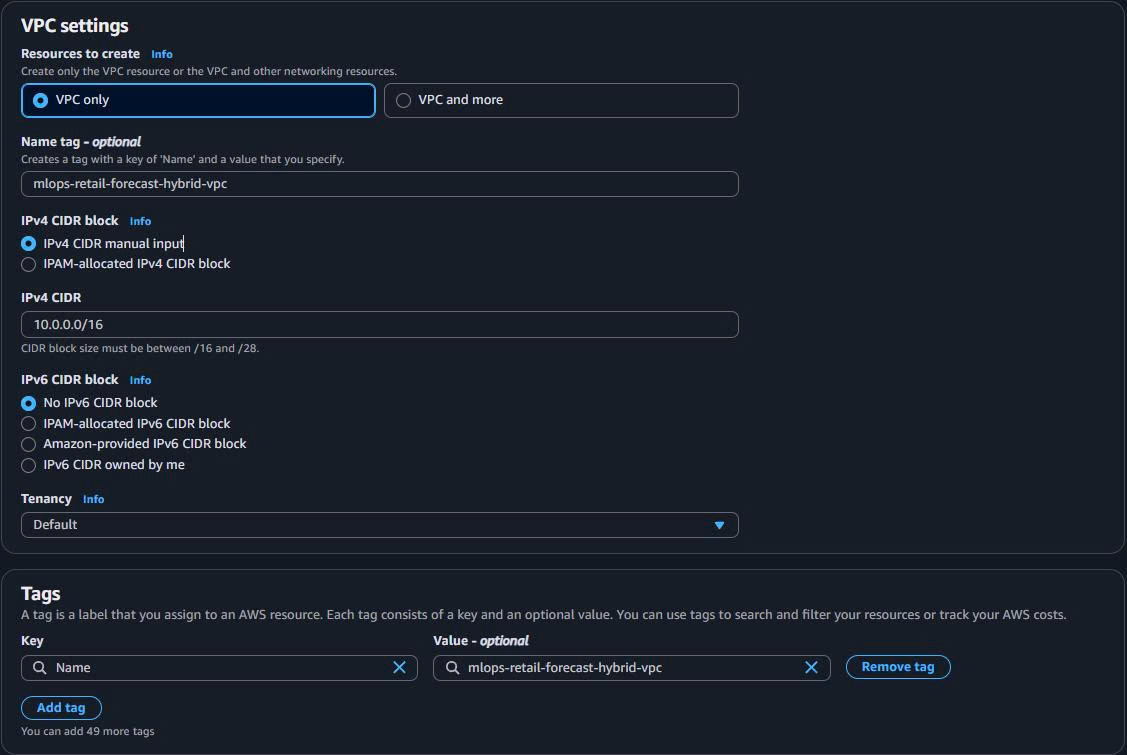
Task: Click the IPv4 CIDR input field
Action: tap(379, 324)
